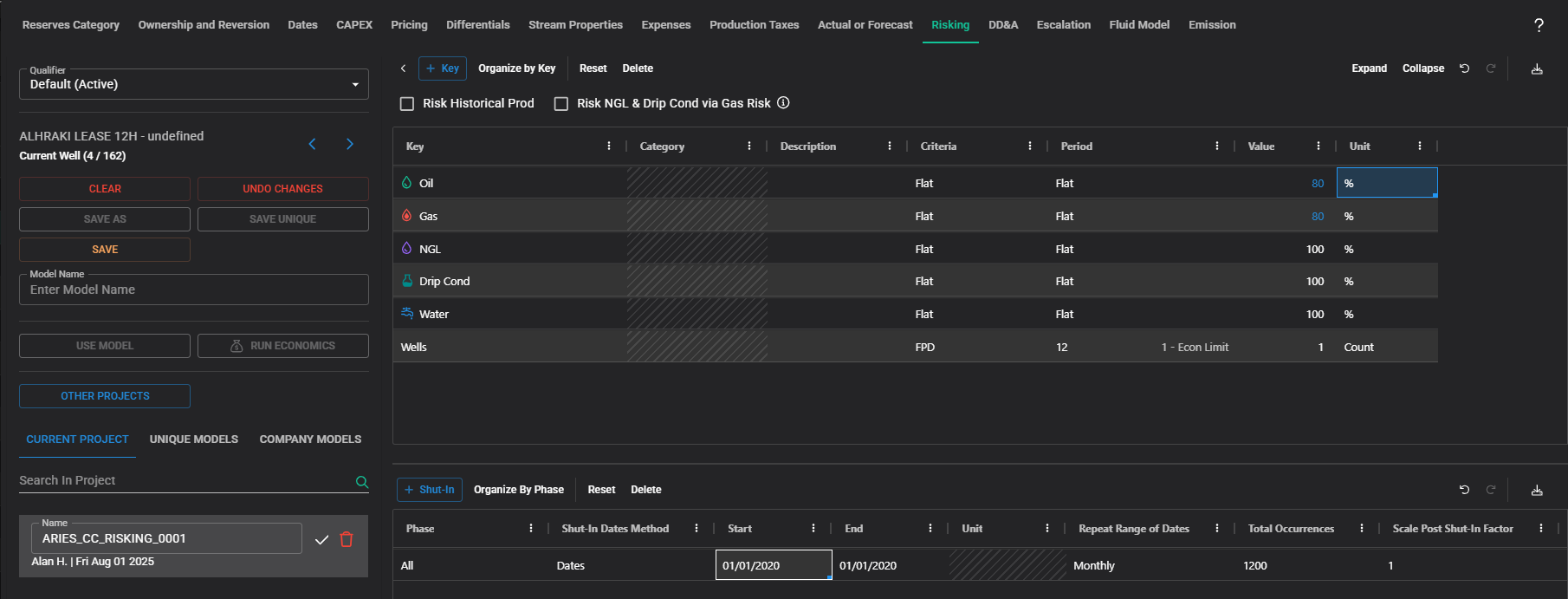The height and width of the screenshot is (599, 1568).
Task: Click the NGL droplet icon
Action: click(407, 249)
